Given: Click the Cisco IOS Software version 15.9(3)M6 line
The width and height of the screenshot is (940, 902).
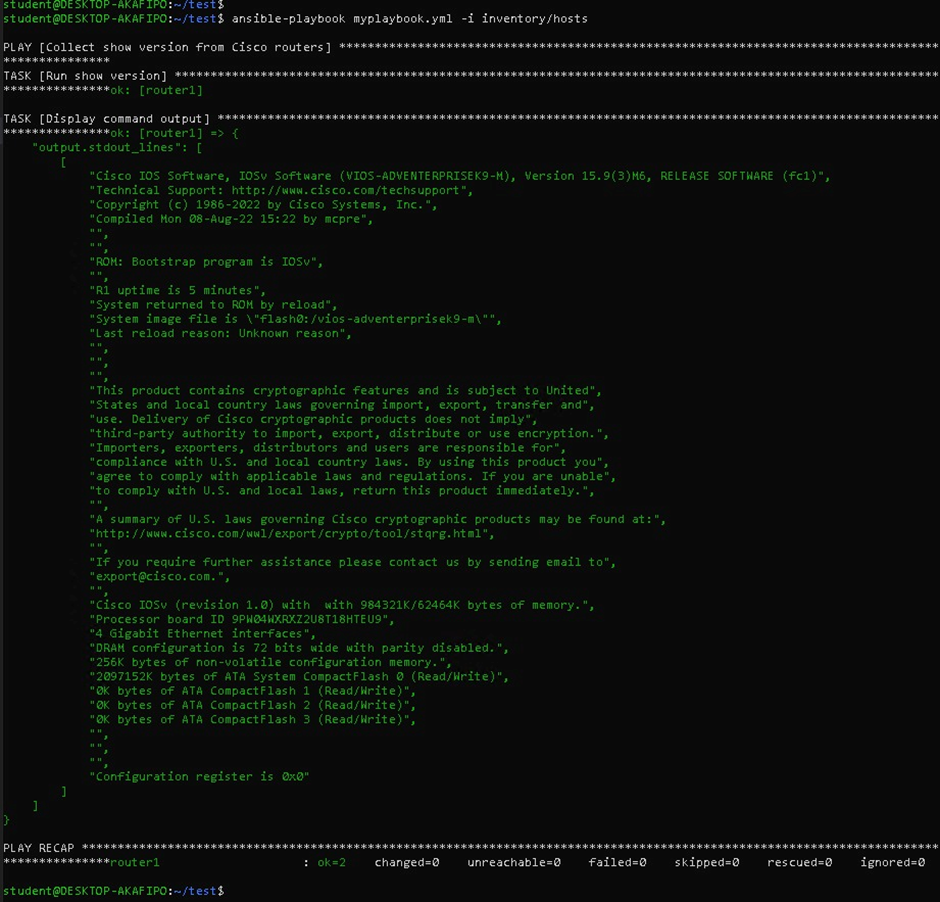Looking at the screenshot, I should 460,176.
